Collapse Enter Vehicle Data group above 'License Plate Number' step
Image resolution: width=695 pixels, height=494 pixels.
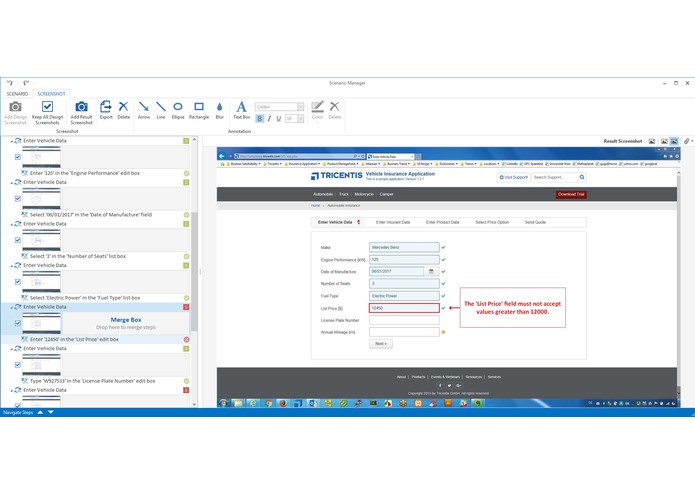click(x=11, y=349)
